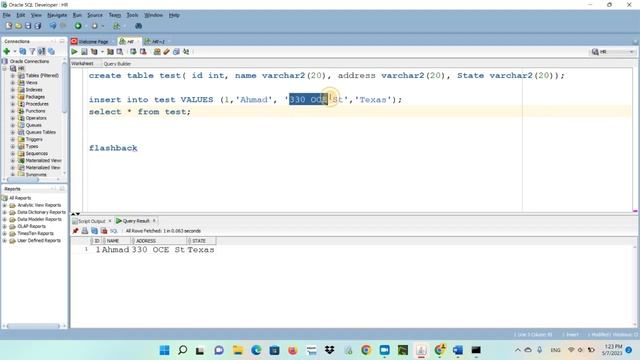Click the ADDRESS column header

click(160, 241)
